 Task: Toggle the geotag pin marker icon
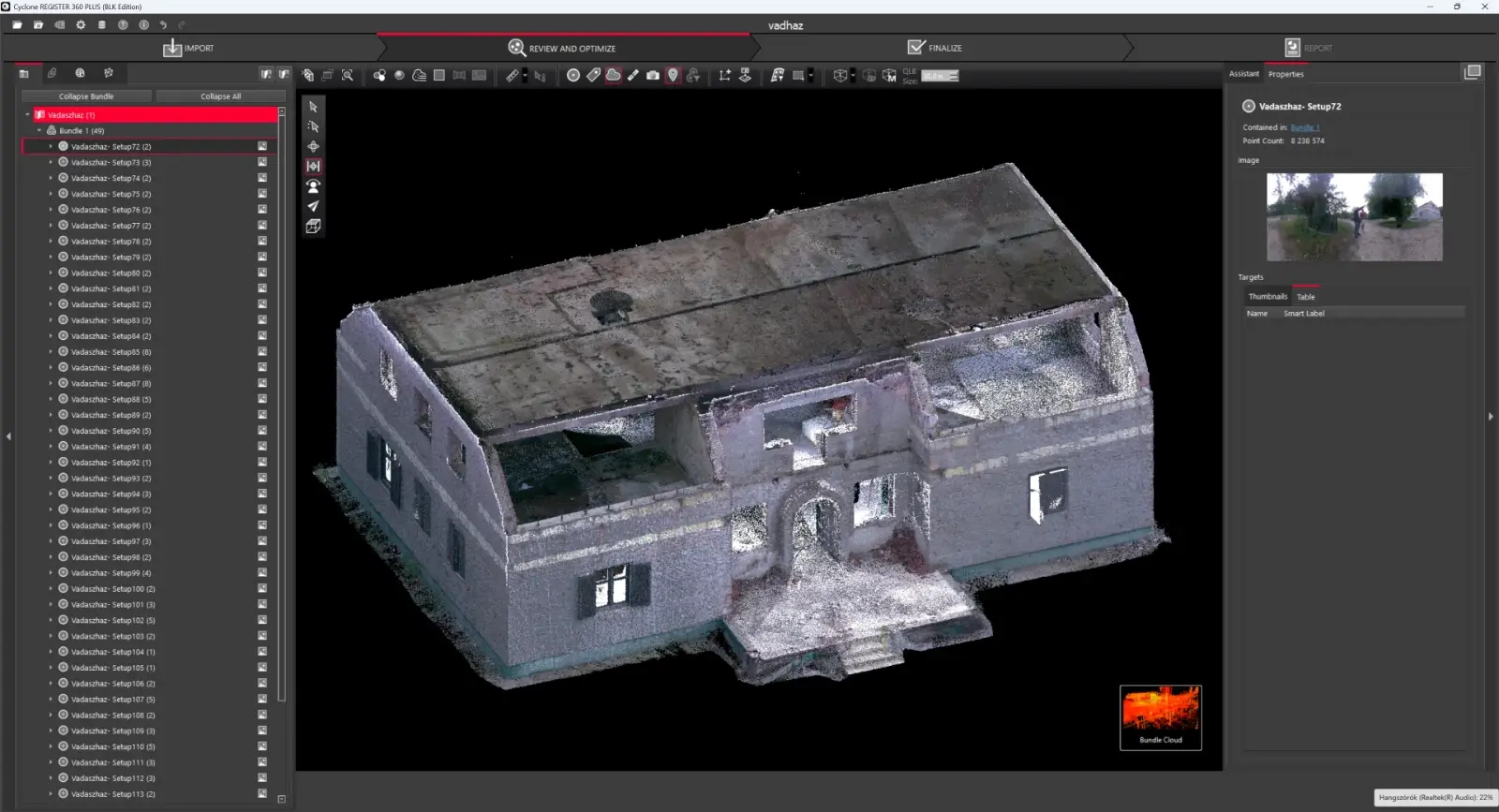(673, 75)
